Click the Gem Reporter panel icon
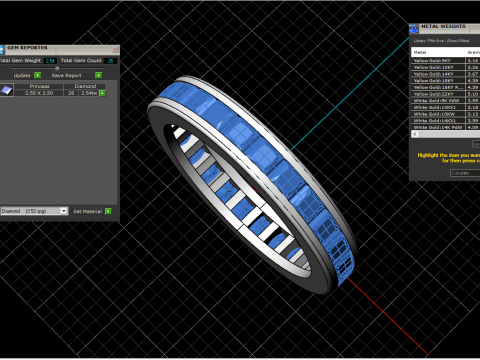Screen dimensions: 480x360 point(2,49)
